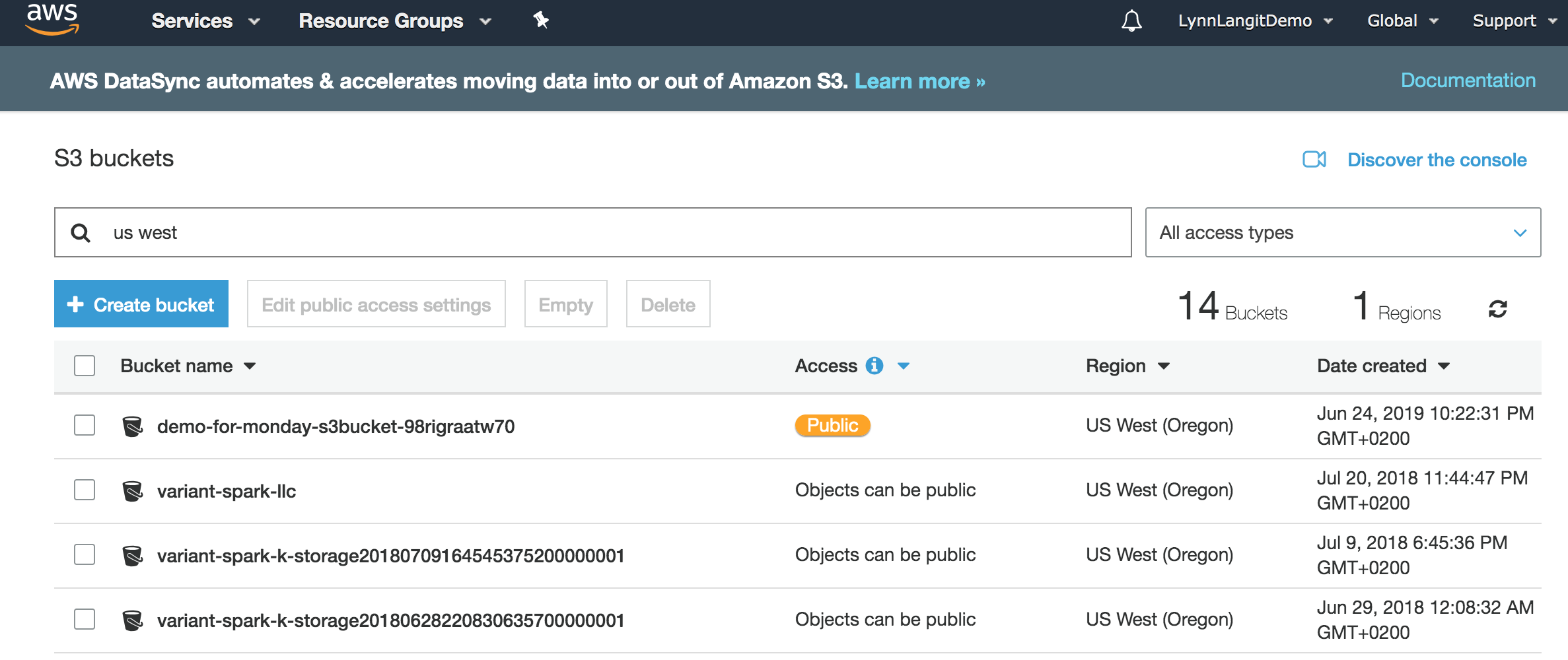Sort by Bucket name column arrow
Screen dimensions: 1568x660
250,366
